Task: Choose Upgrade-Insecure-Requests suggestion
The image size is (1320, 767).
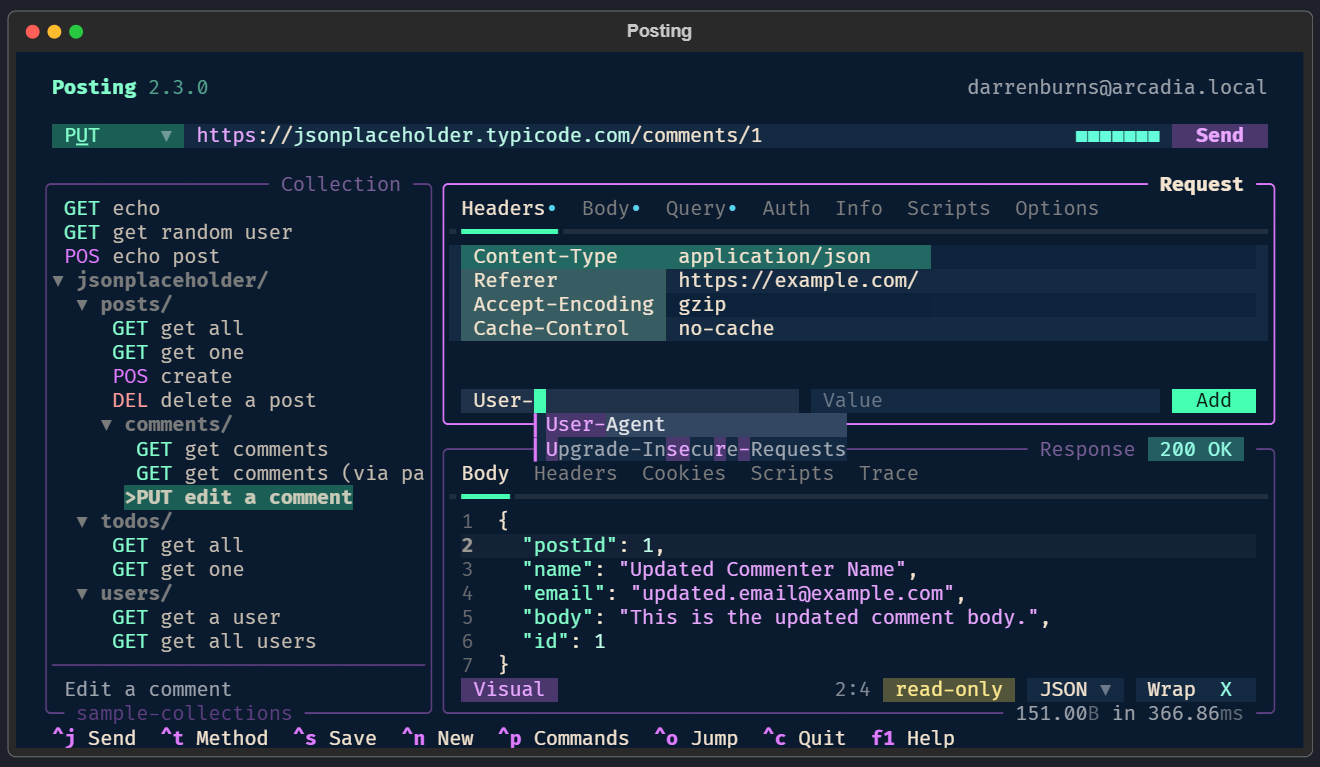Action: (x=695, y=450)
